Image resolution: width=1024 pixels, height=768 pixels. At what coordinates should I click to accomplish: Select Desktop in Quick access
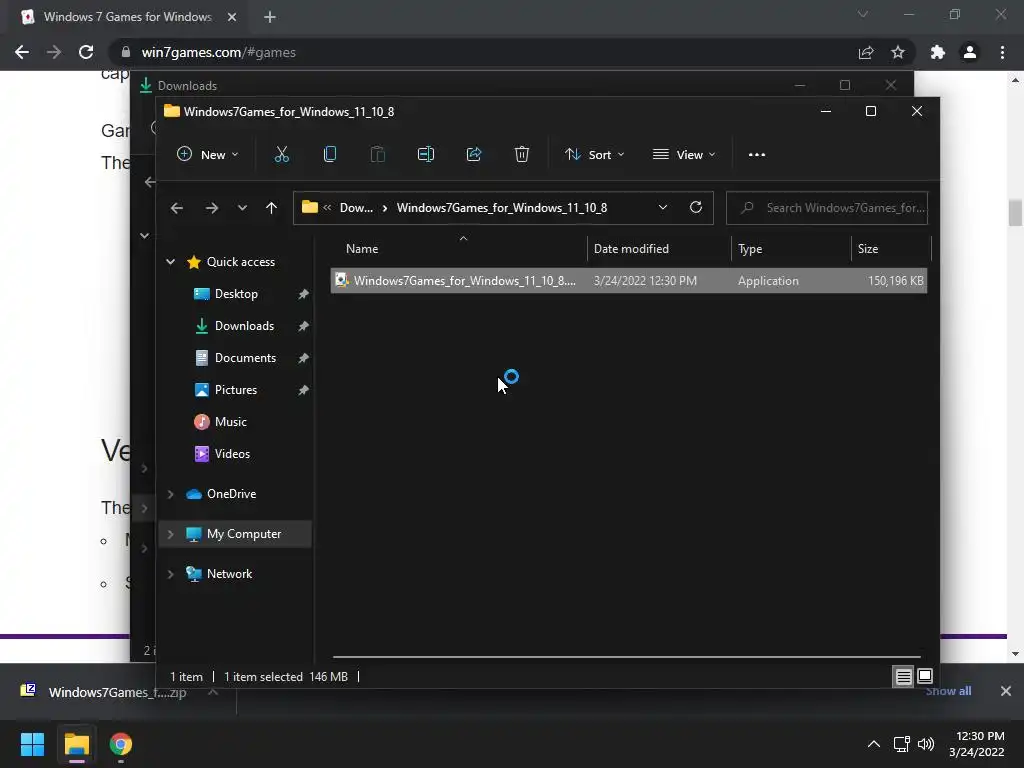click(236, 294)
